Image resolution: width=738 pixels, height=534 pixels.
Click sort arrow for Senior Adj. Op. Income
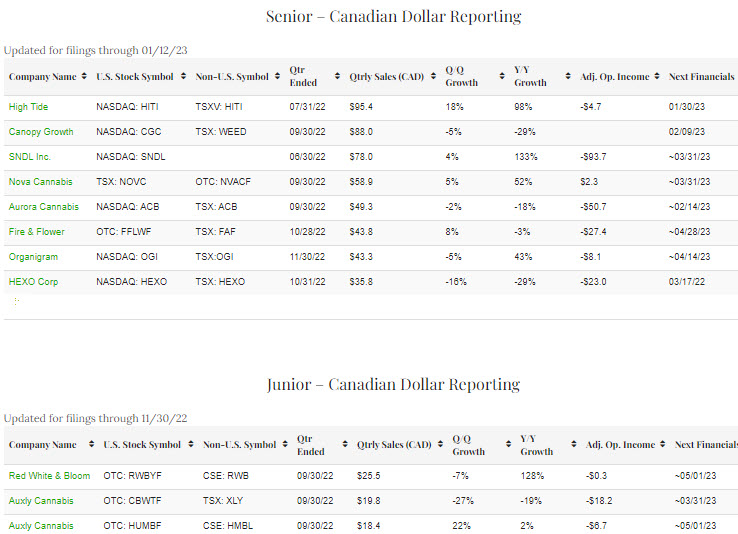pyautogui.click(x=657, y=77)
